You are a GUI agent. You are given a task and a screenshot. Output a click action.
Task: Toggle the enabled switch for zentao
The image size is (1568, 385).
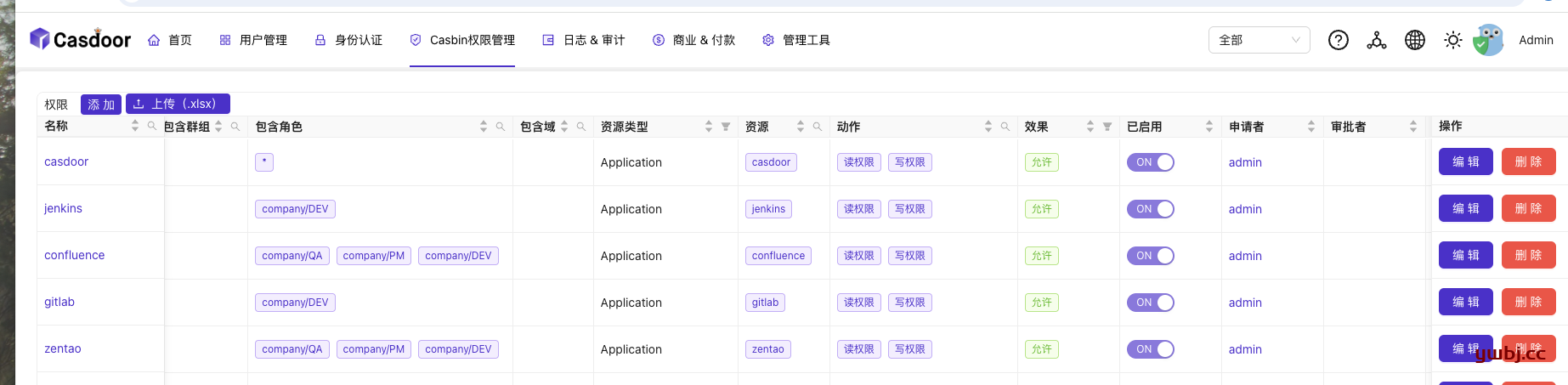(x=1151, y=349)
